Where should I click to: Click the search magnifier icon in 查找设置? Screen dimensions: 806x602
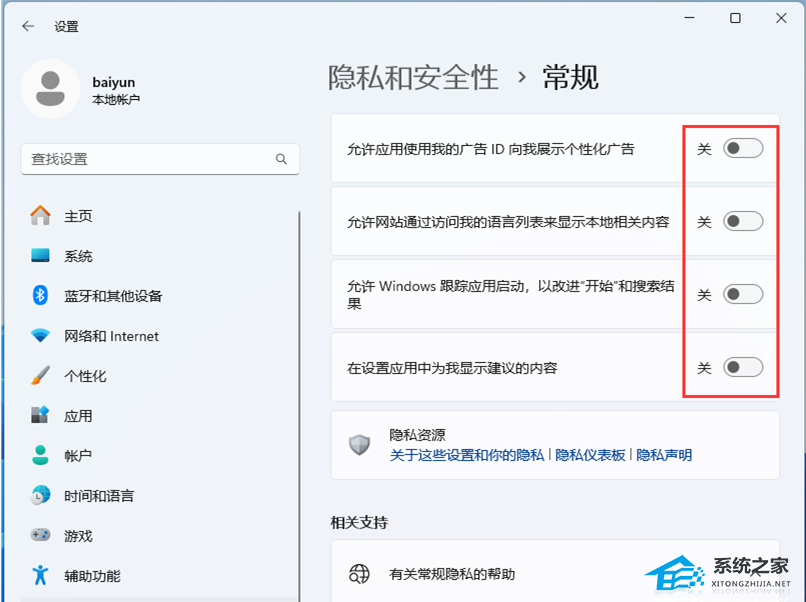coord(282,159)
